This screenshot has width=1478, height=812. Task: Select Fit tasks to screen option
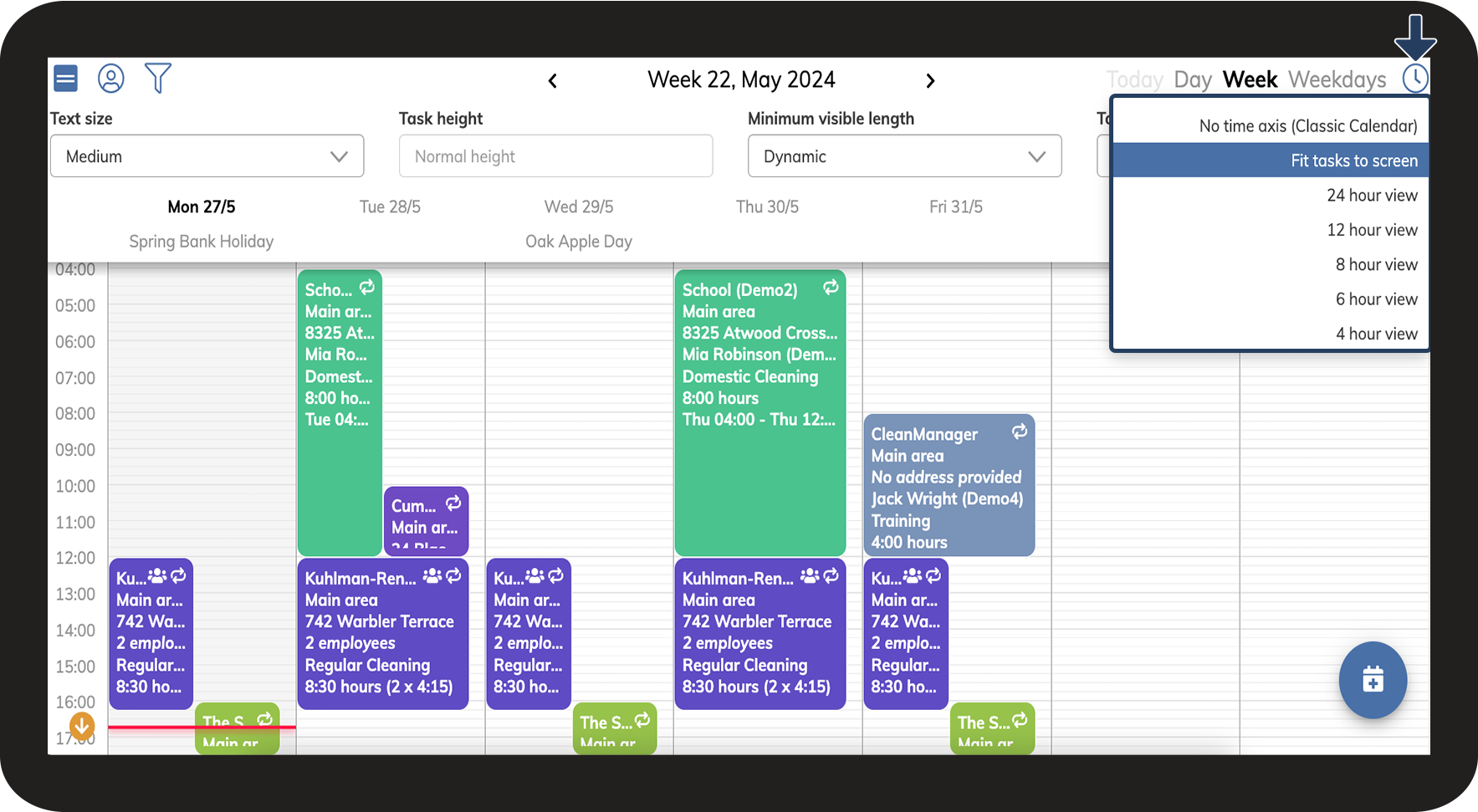pyautogui.click(x=1353, y=161)
